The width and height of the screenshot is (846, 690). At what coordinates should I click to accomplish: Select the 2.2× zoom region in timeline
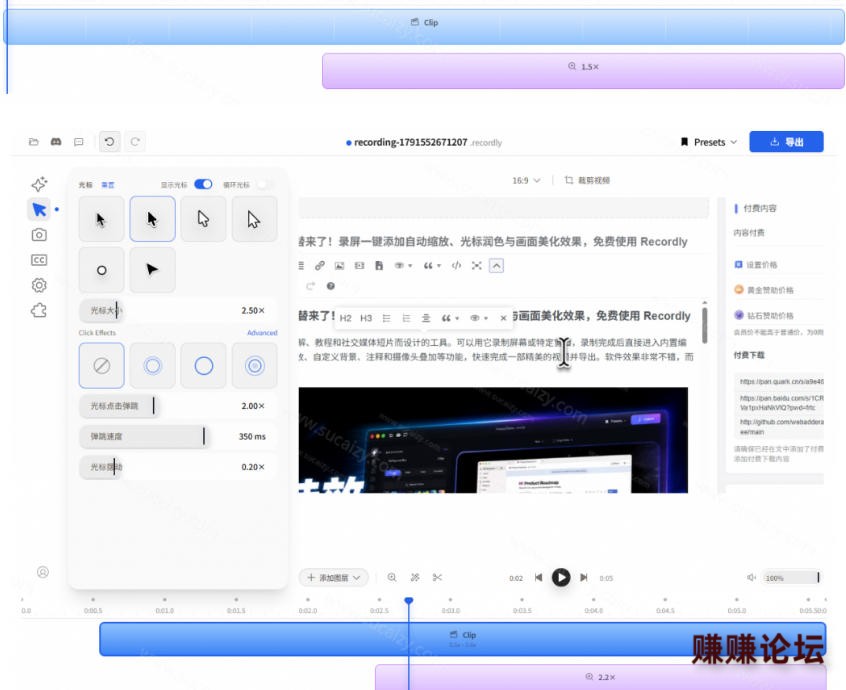click(601, 677)
